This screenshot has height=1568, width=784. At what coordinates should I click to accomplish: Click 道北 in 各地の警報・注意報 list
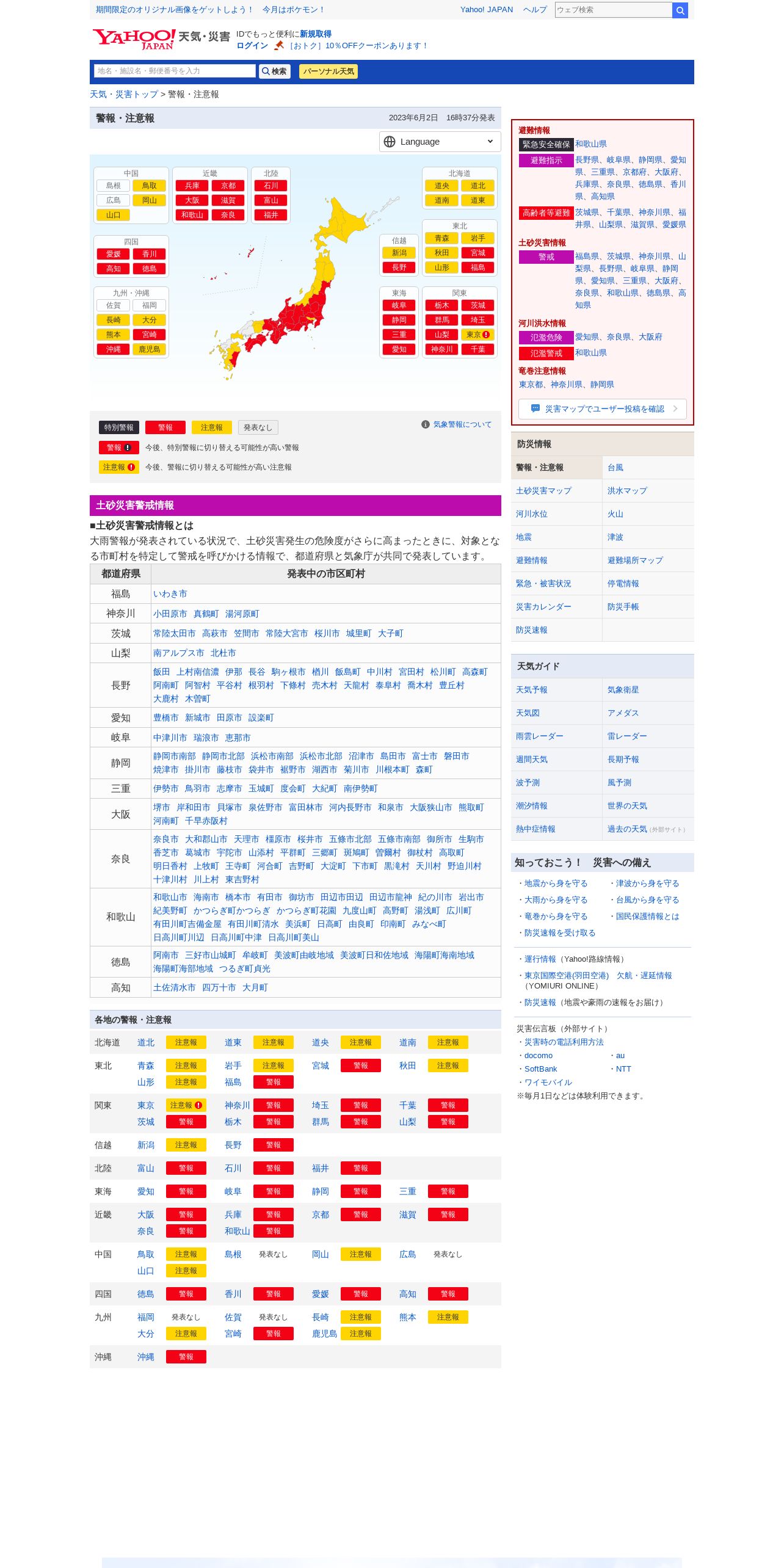click(146, 1043)
